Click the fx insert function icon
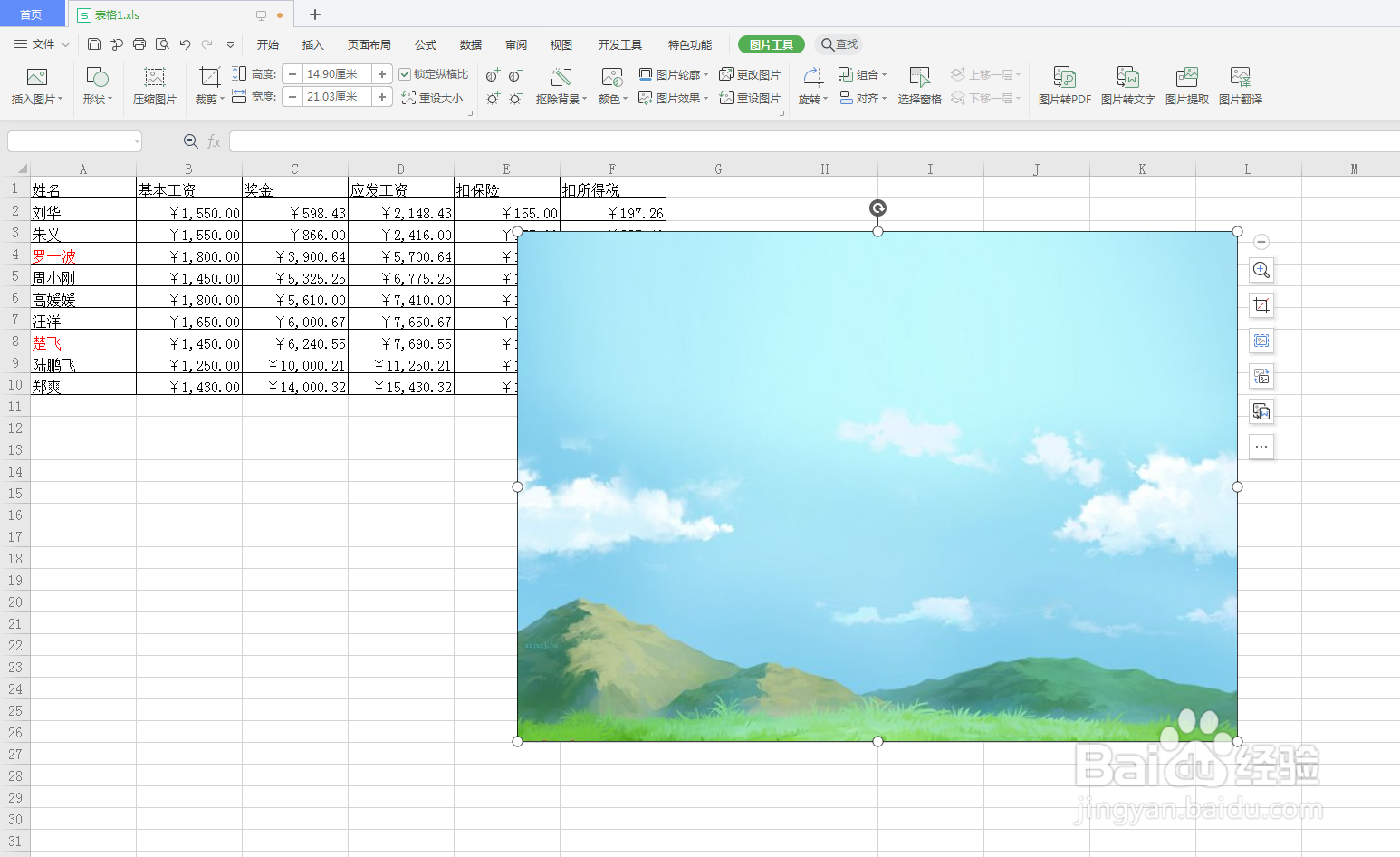Screen dimensions: 1400x857 [x=215, y=141]
